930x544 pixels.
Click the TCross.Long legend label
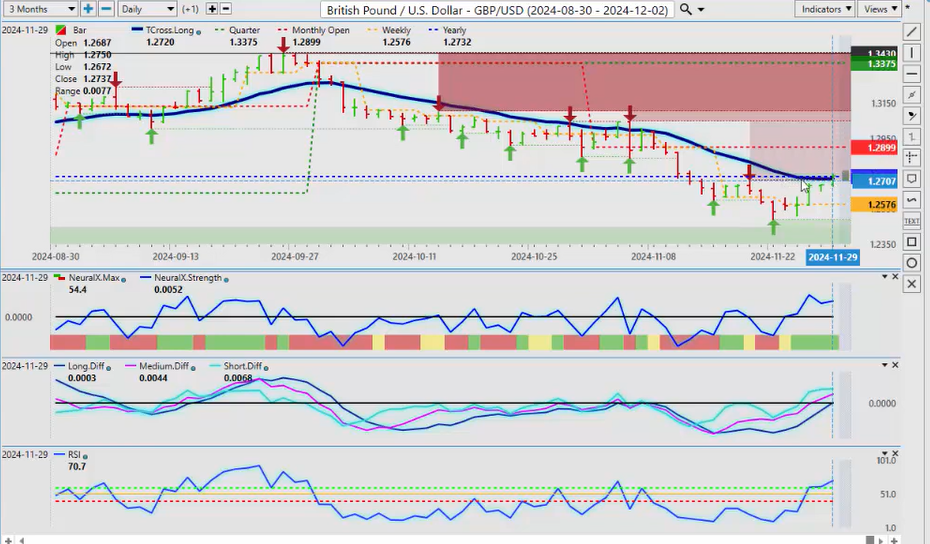tap(170, 30)
